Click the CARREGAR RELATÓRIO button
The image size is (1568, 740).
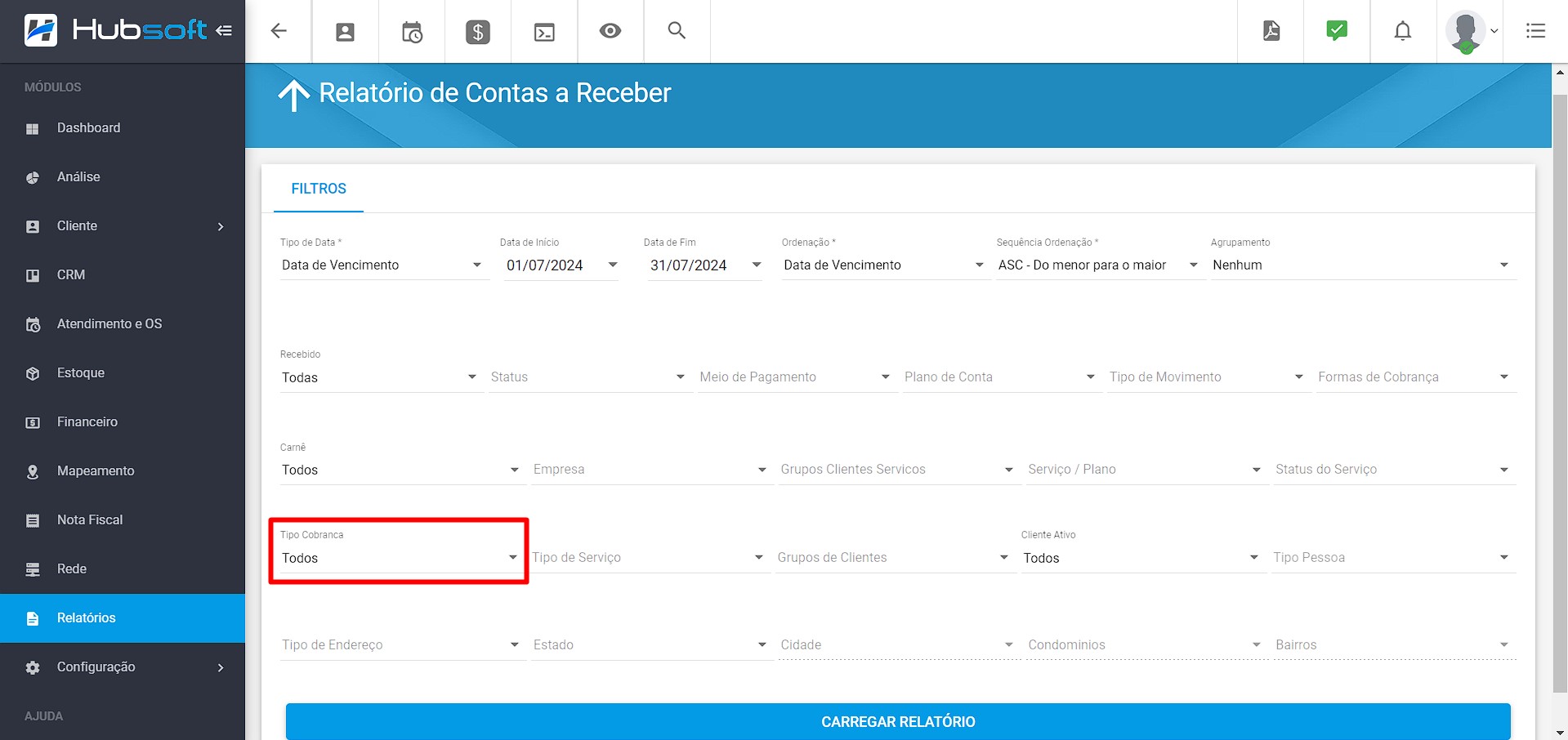[x=898, y=722]
